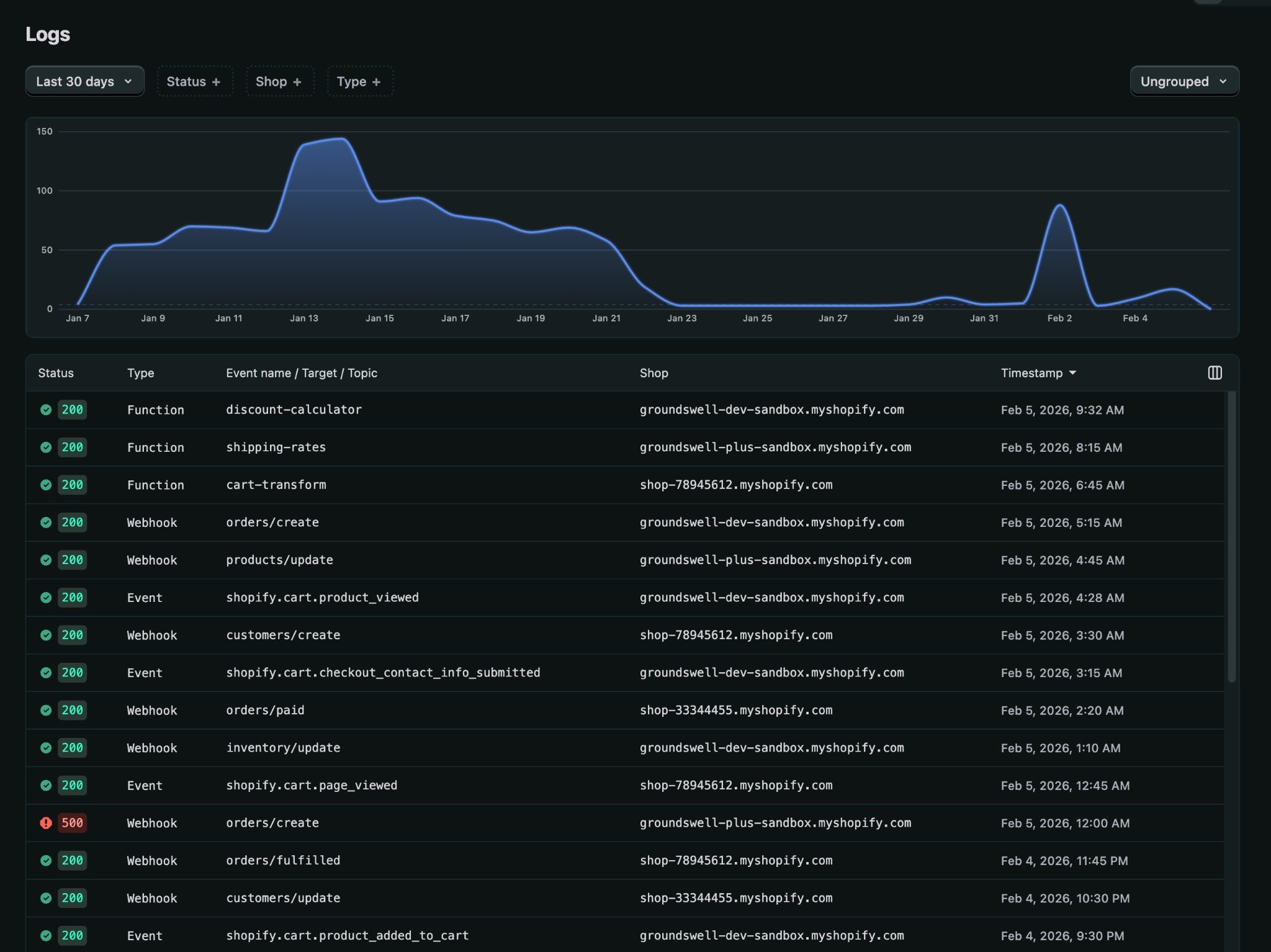Click the 200 badge in inventory/update row
This screenshot has height=952, width=1271.
72,748
